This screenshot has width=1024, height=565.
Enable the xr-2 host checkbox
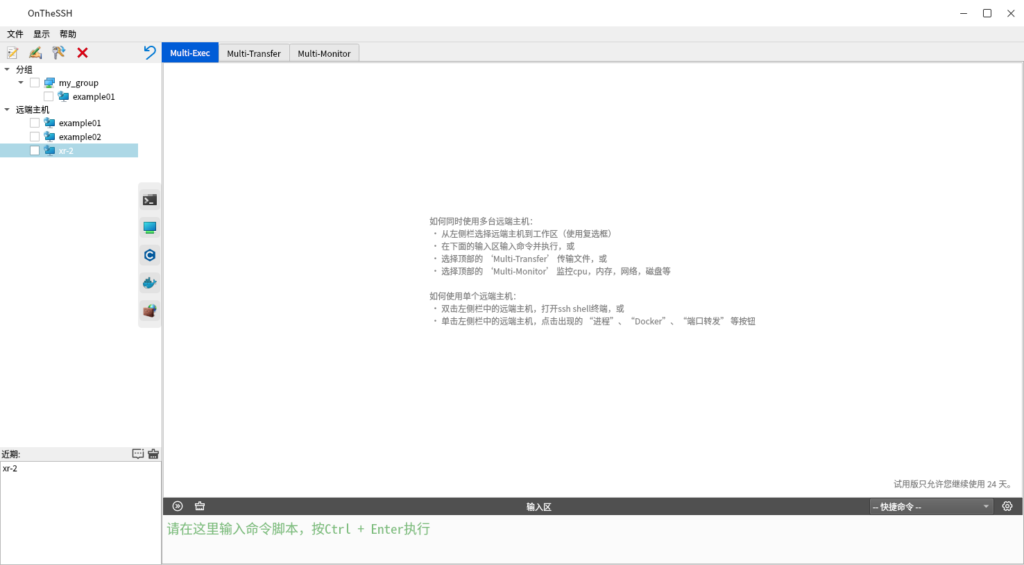35,151
